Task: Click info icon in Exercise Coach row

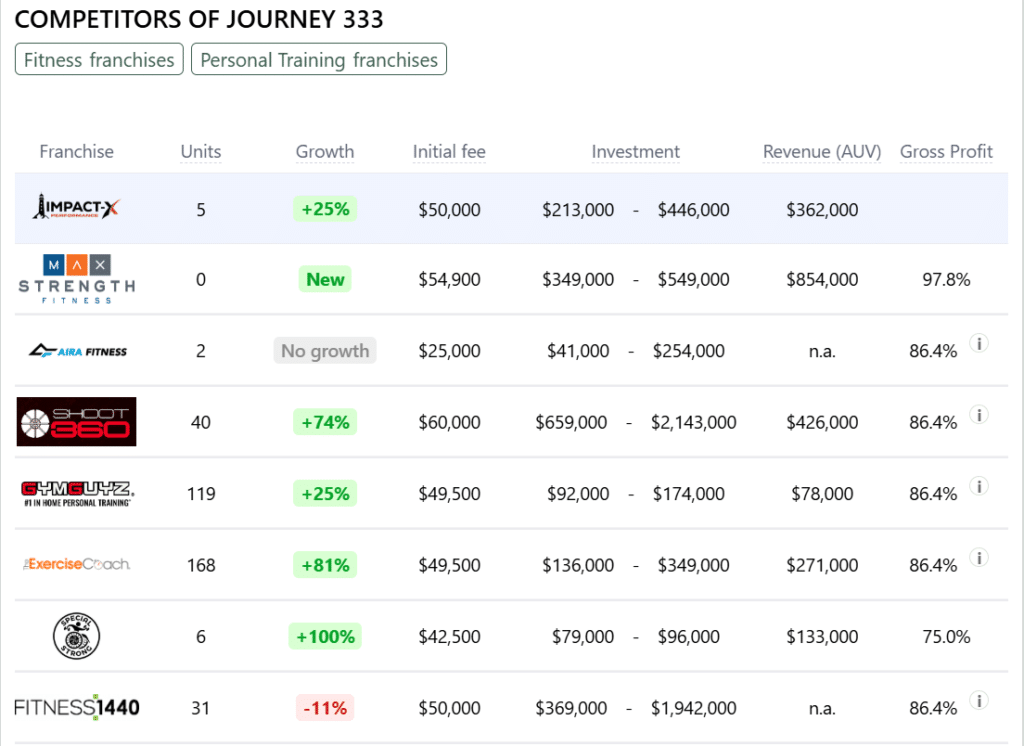Action: pyautogui.click(x=978, y=557)
